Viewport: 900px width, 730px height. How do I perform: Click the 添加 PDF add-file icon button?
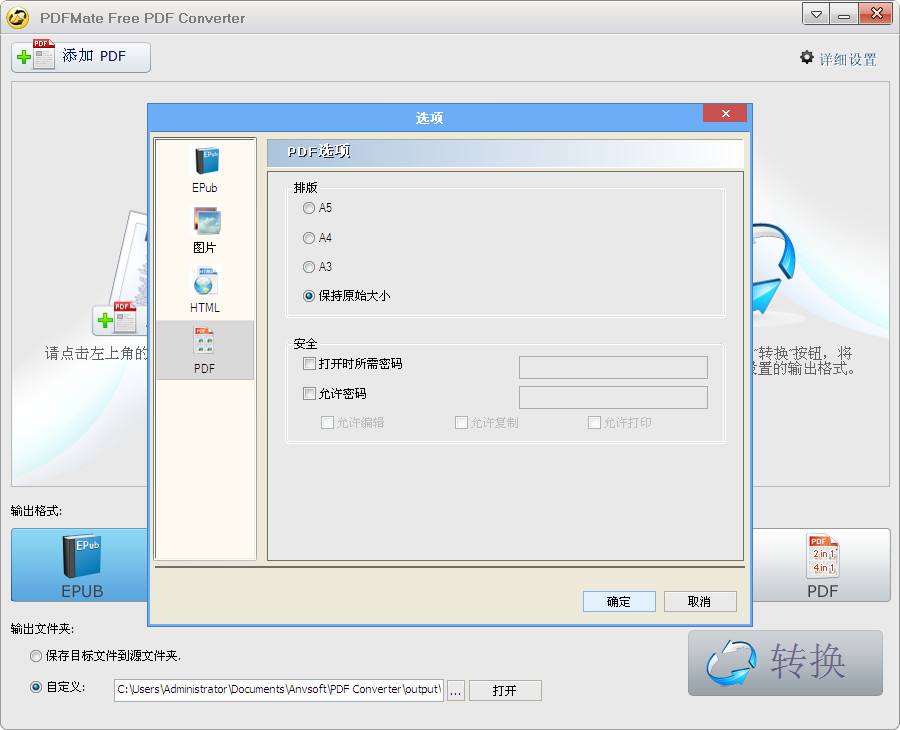(x=81, y=57)
